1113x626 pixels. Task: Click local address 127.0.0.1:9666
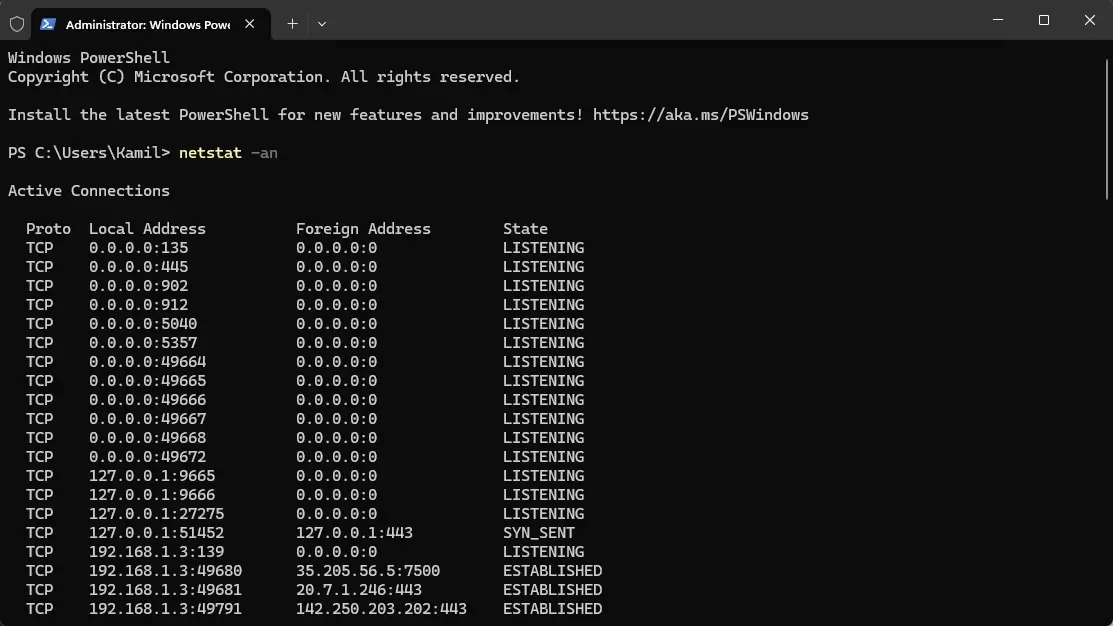152,495
